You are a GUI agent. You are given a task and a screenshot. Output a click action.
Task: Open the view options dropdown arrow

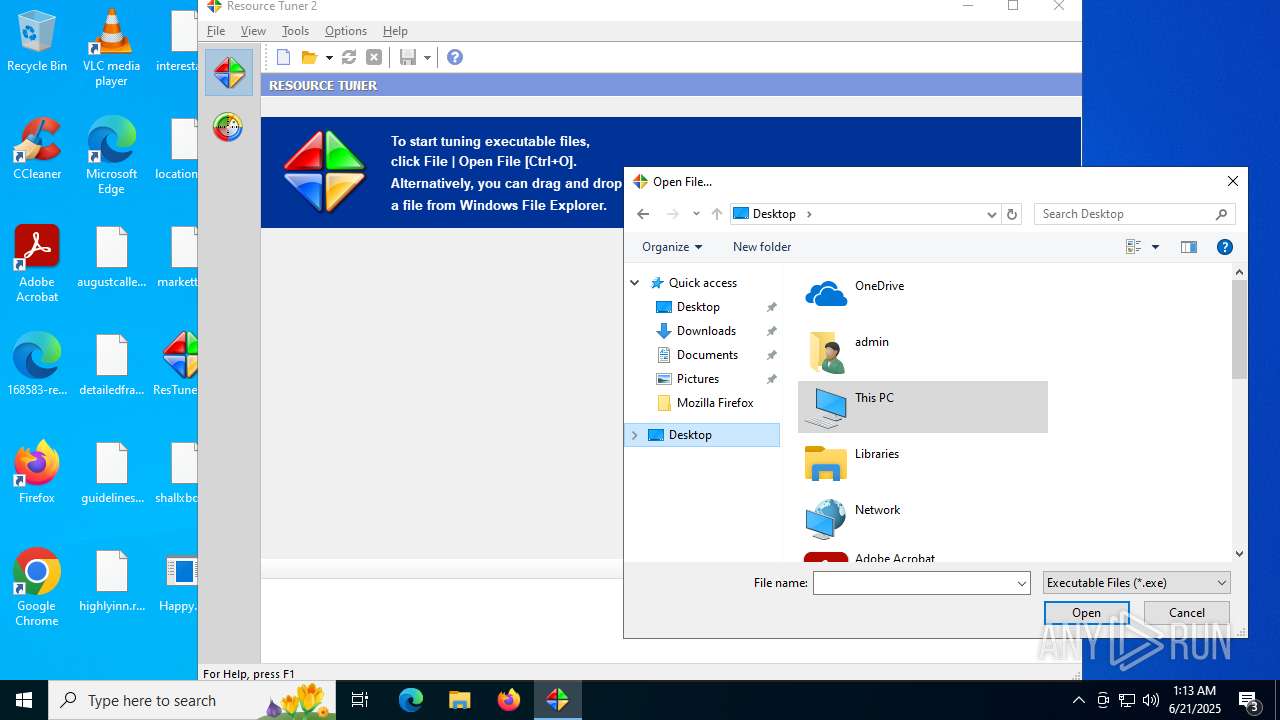click(x=1155, y=247)
